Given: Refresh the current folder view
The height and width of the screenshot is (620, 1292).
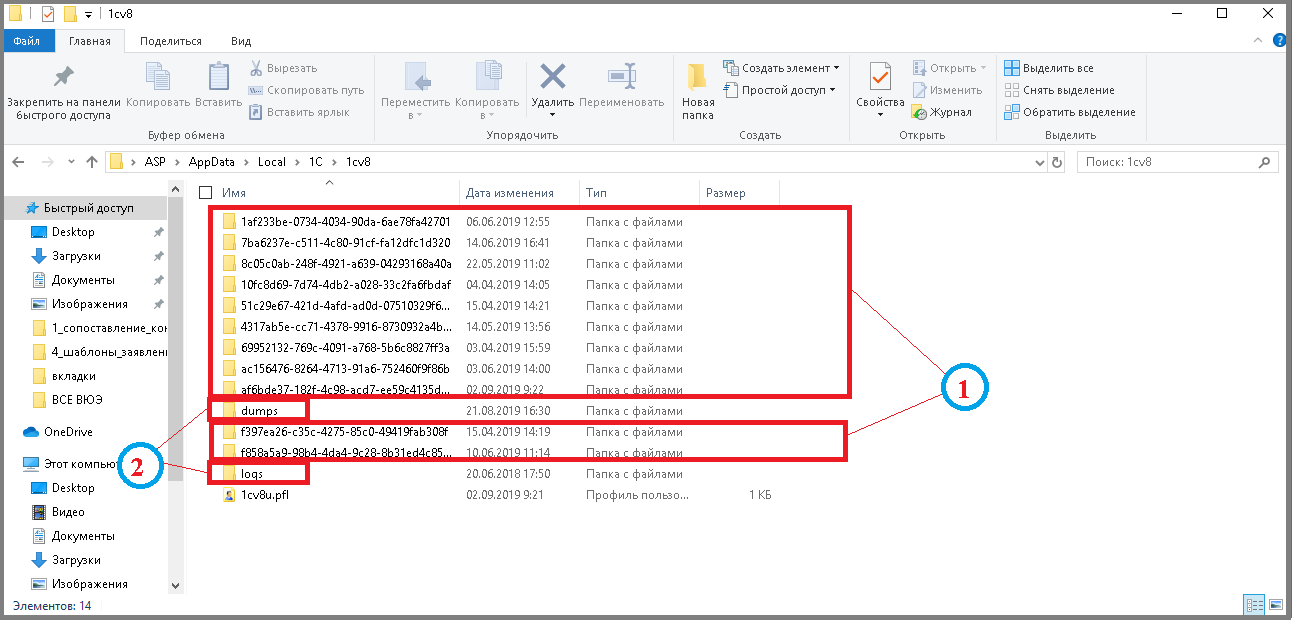Looking at the screenshot, I should 1057,161.
